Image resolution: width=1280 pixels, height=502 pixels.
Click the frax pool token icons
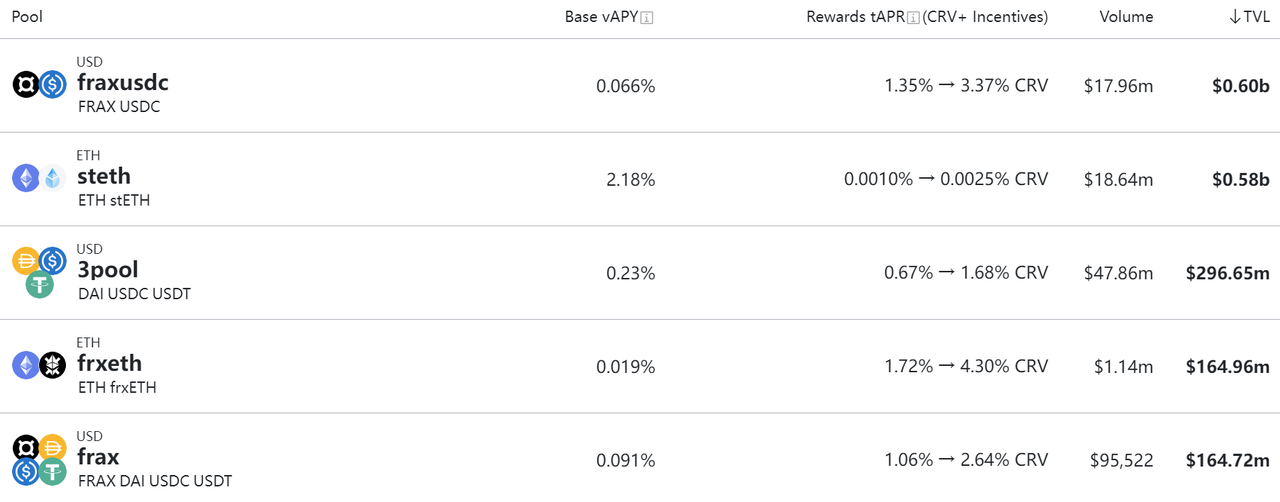(x=39, y=459)
